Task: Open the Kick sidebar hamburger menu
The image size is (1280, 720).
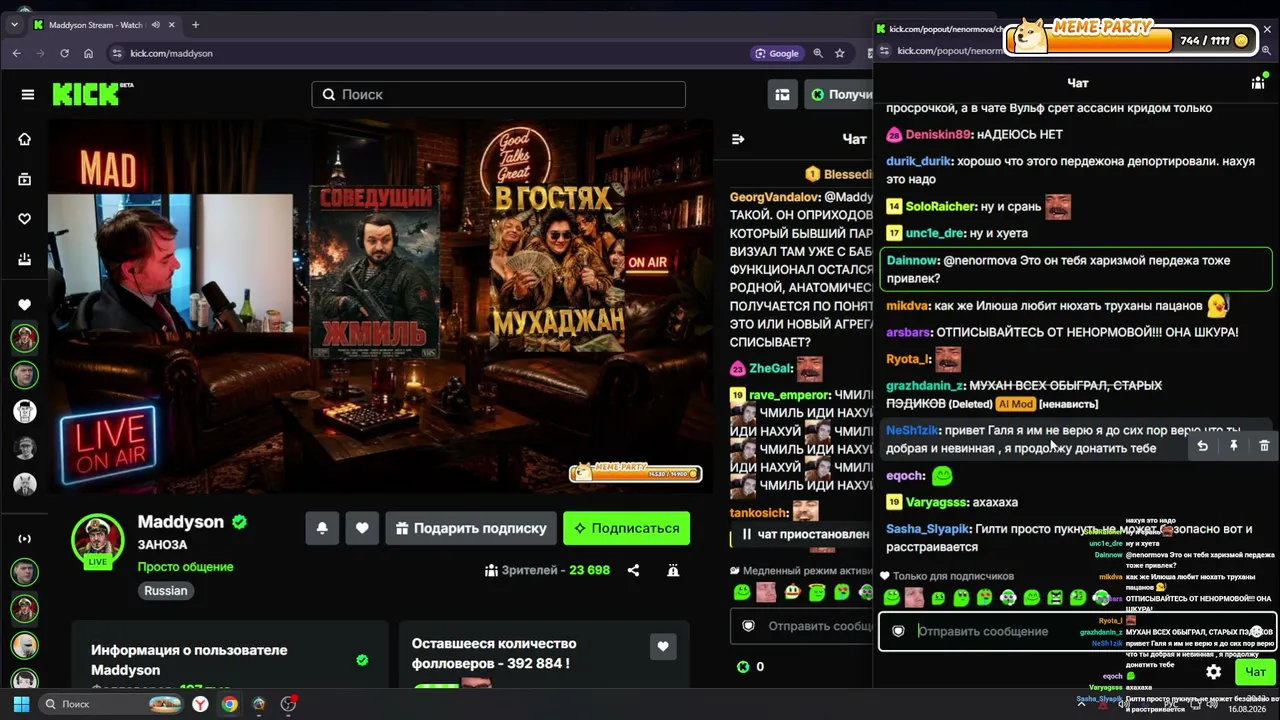Action: (x=28, y=94)
